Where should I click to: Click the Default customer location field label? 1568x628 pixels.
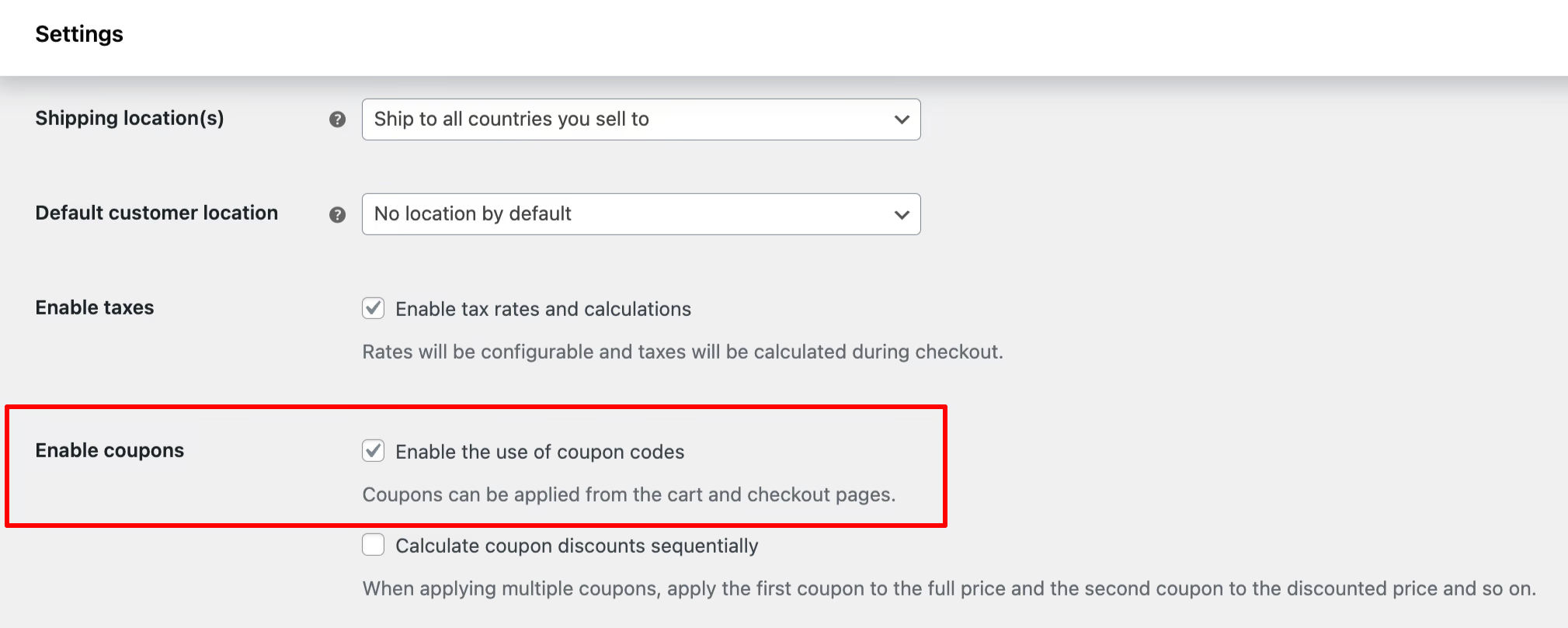click(155, 213)
